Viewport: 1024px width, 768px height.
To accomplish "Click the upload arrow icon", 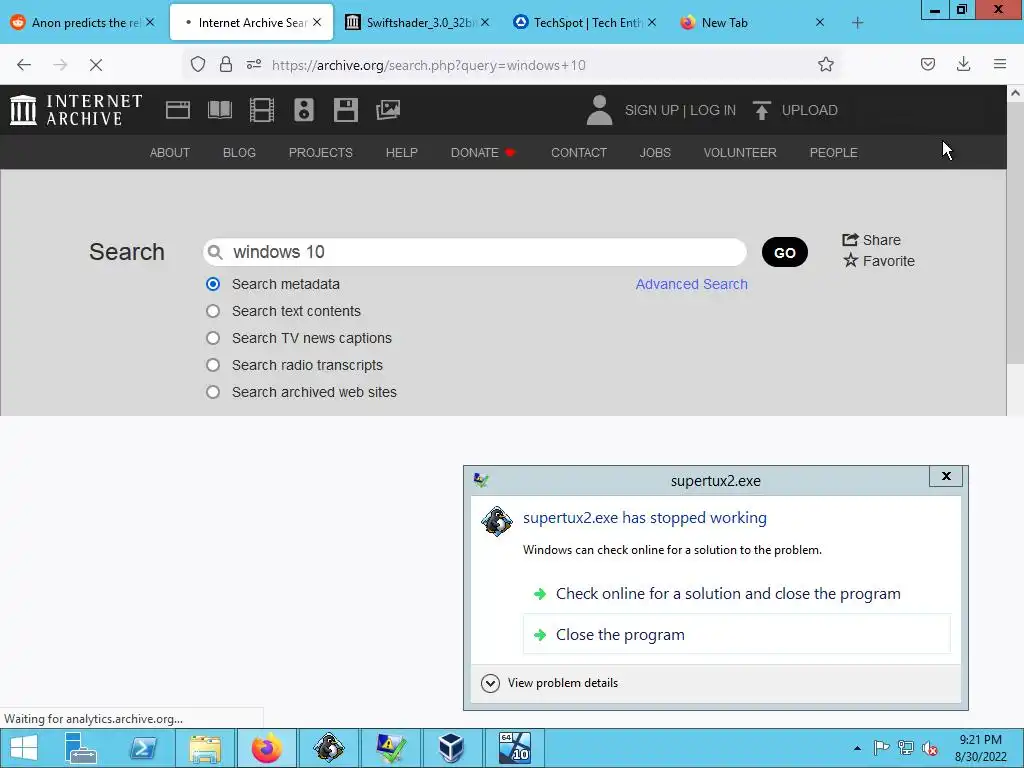I will pyautogui.click(x=761, y=110).
